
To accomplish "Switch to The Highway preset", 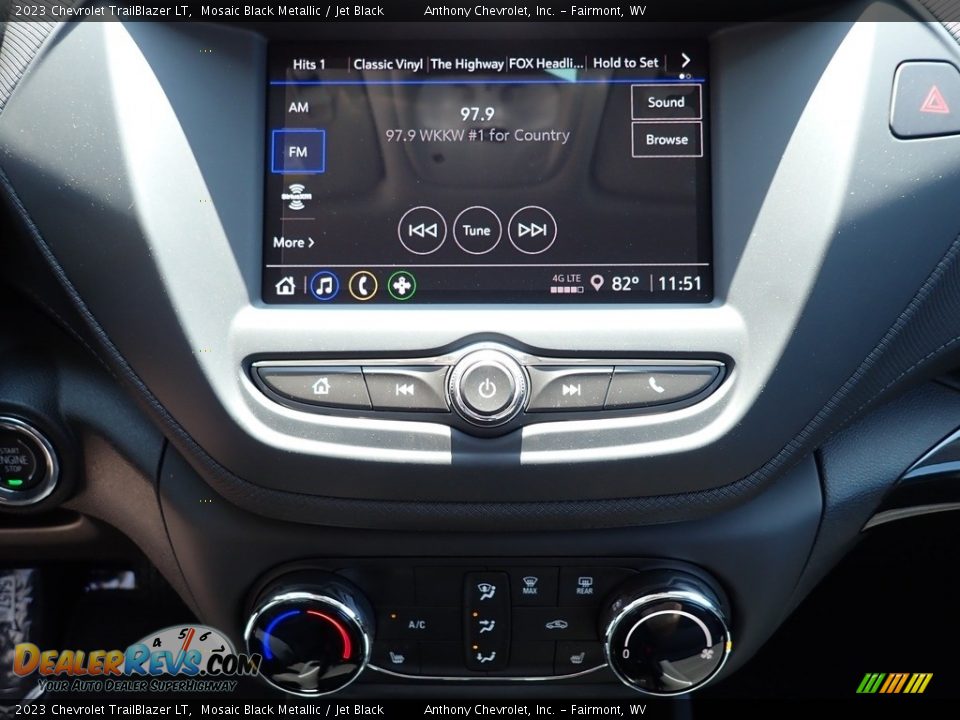I will click(x=466, y=62).
